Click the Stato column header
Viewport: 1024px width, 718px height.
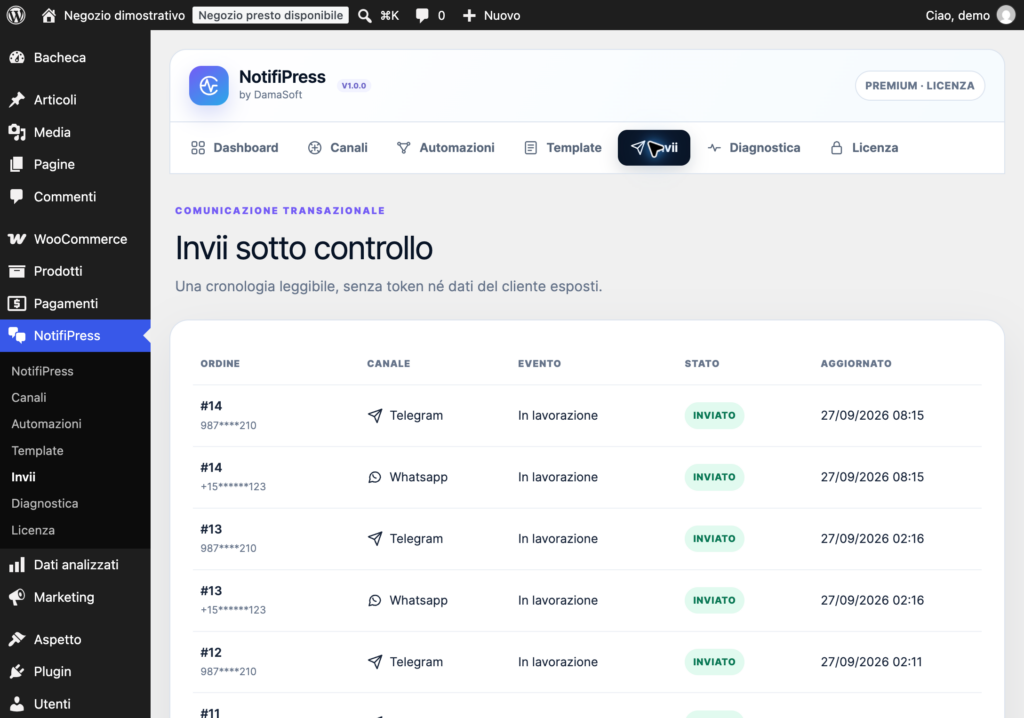point(702,363)
